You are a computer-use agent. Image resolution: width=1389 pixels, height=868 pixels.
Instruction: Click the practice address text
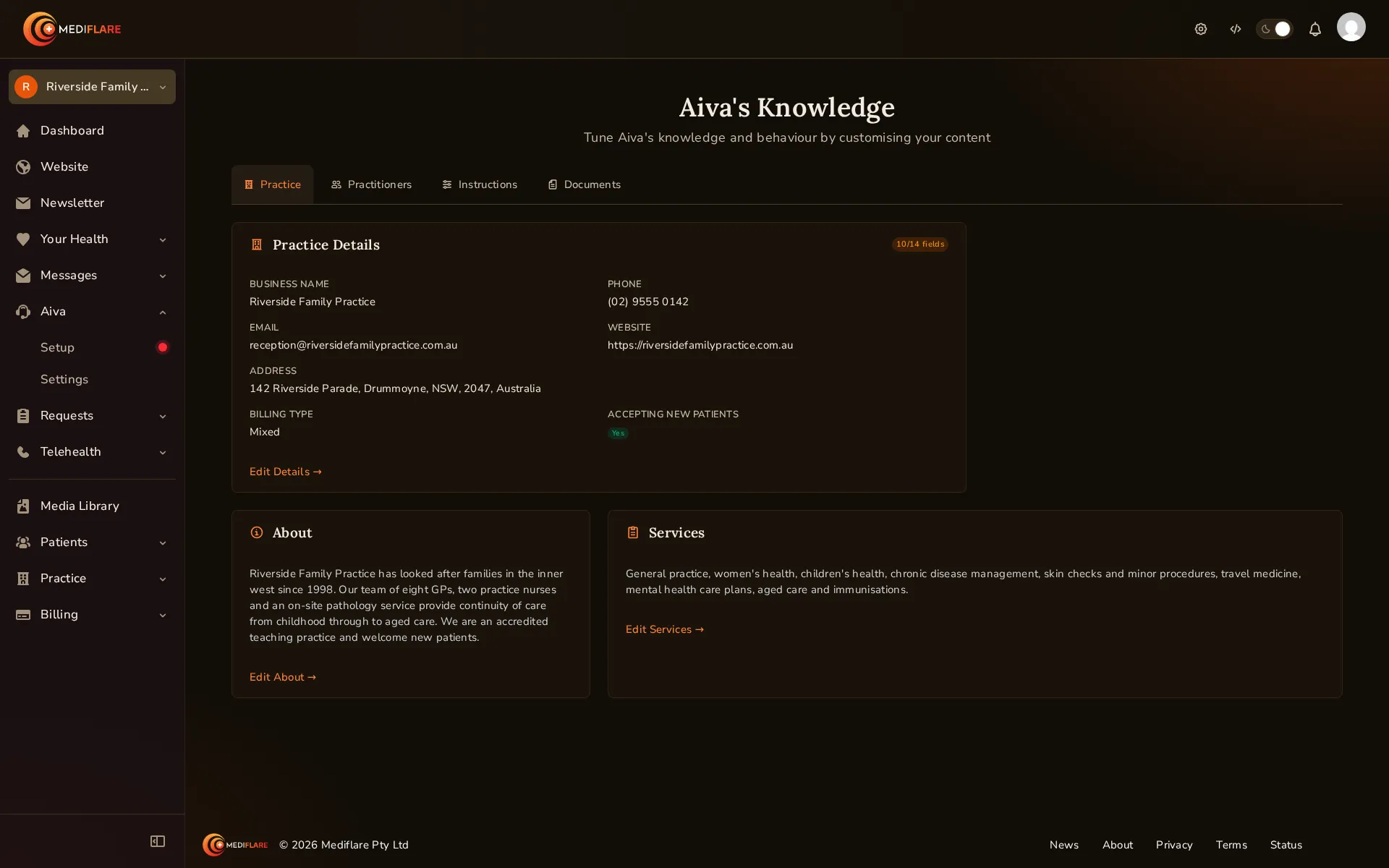click(395, 388)
